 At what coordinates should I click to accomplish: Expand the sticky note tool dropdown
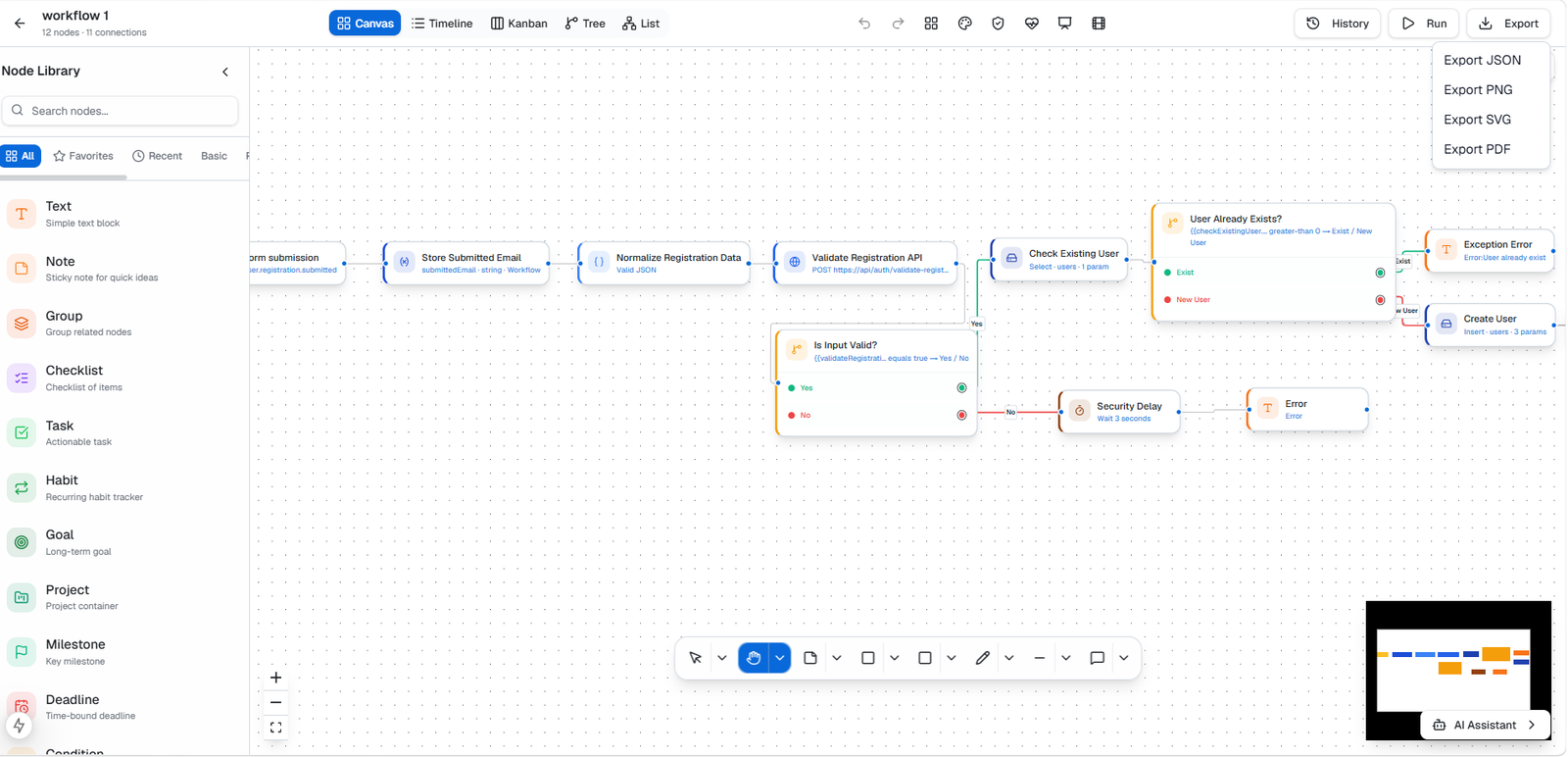click(837, 658)
